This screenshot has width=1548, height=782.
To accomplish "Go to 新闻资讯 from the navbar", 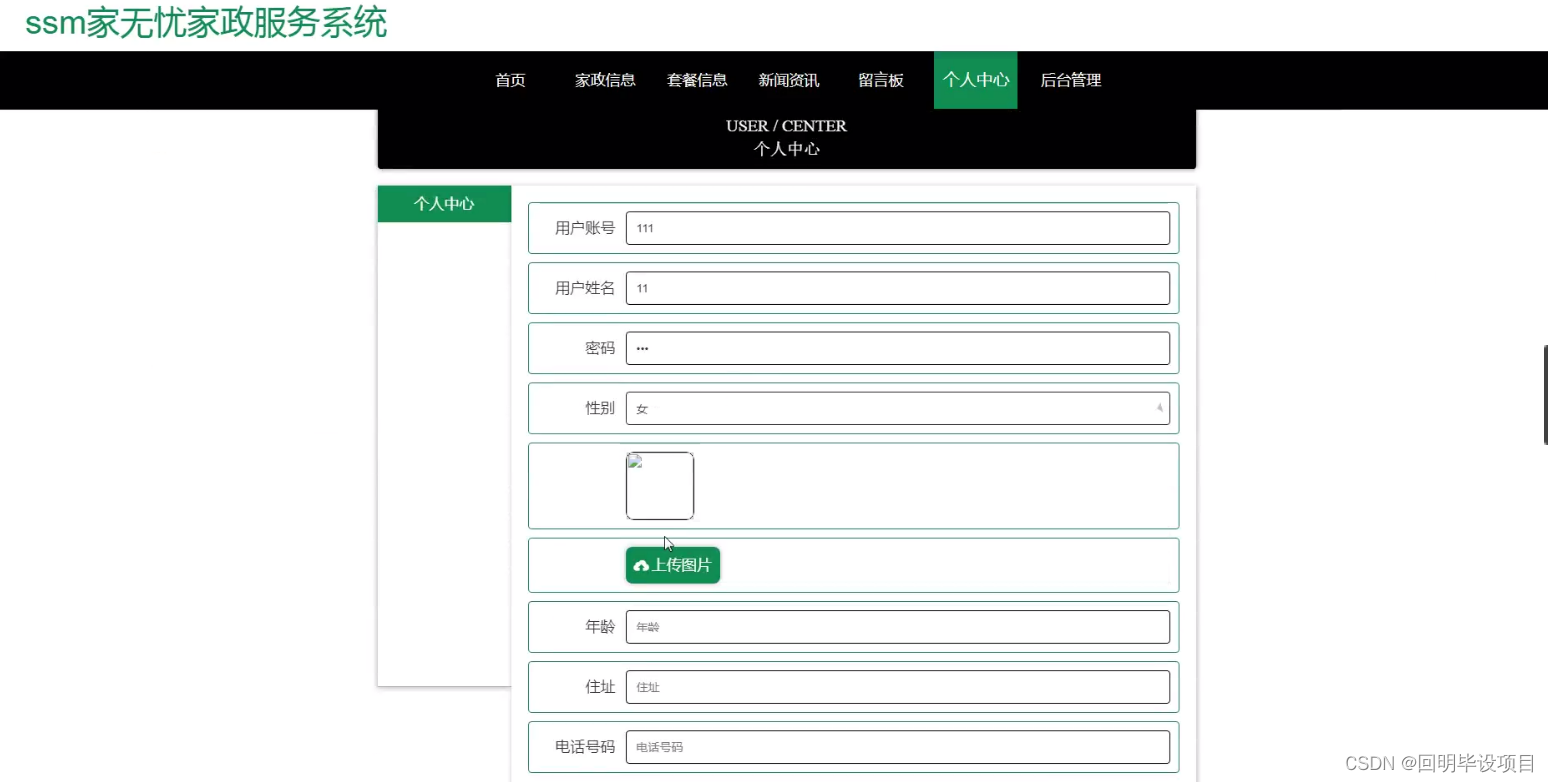I will 788,80.
